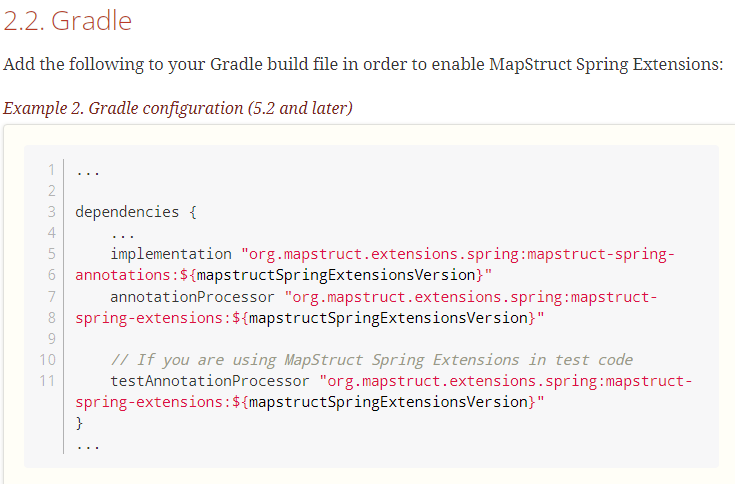Image resolution: width=735 pixels, height=484 pixels.
Task: Click code line number 5
Action: point(52,254)
